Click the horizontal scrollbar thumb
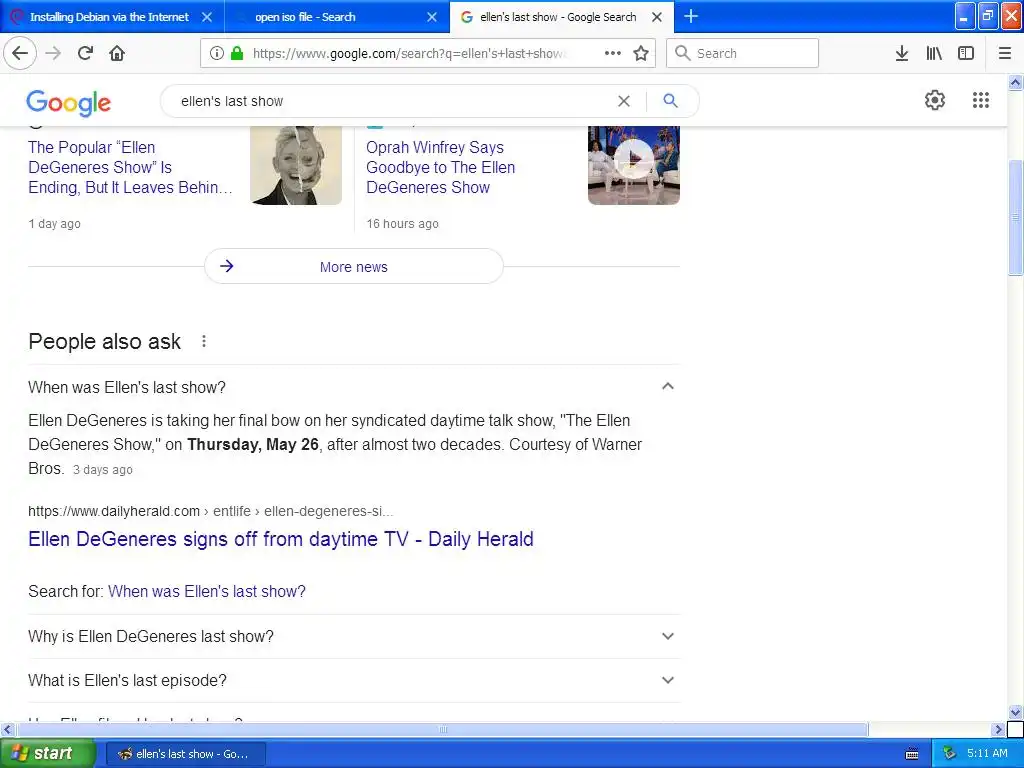Viewport: 1024px width, 768px height. tap(442, 729)
